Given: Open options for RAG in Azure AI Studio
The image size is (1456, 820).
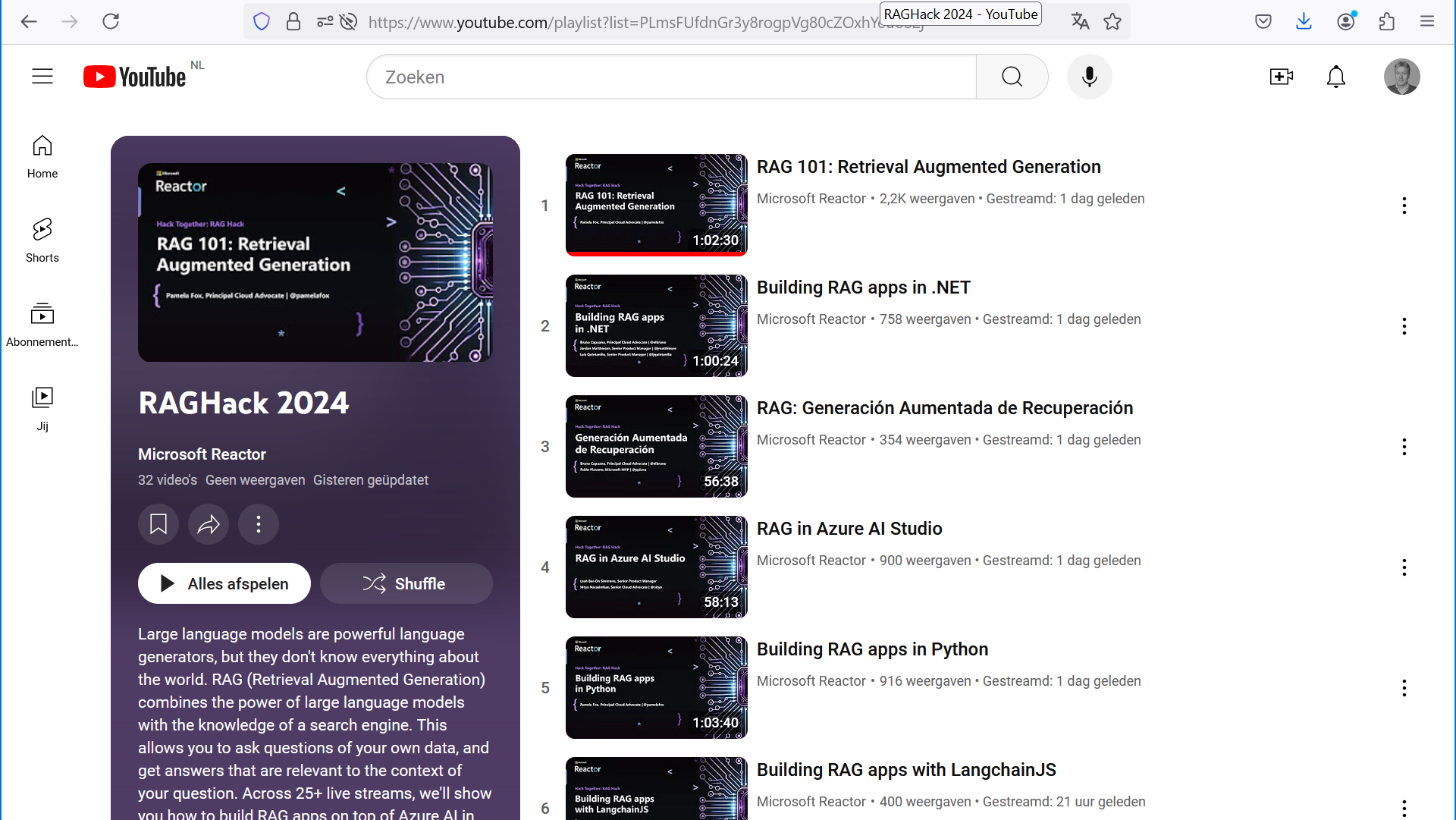Looking at the screenshot, I should click(1404, 567).
